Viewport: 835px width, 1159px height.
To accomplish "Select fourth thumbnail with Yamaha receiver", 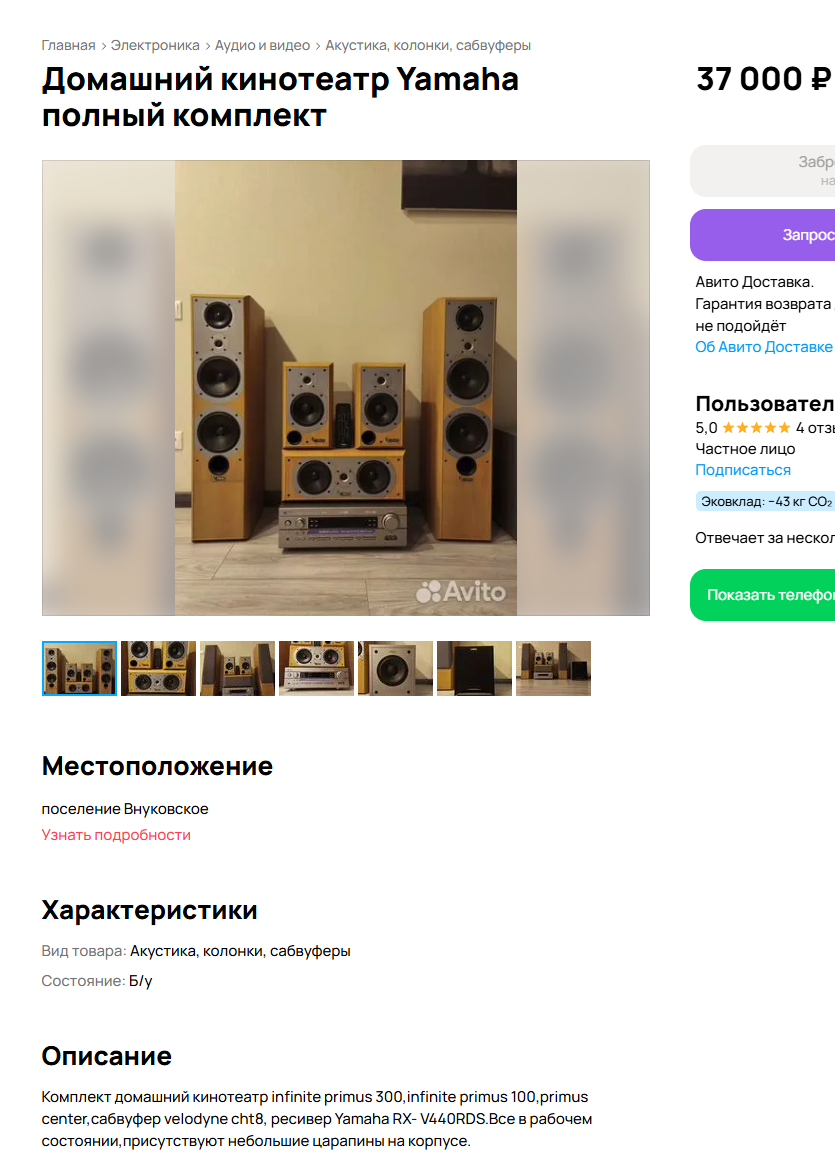I will (x=316, y=668).
